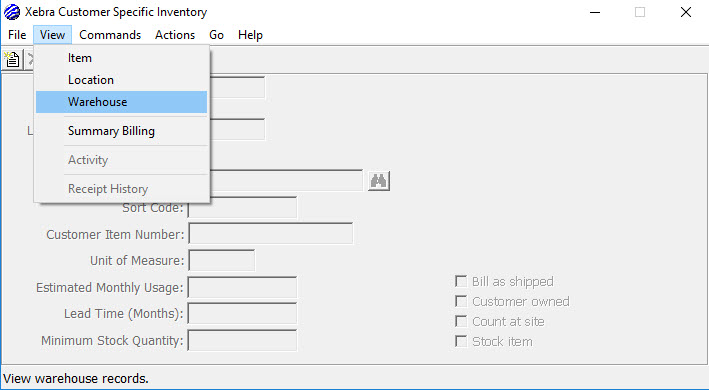
Task: Open the Help menu
Action: tap(251, 35)
